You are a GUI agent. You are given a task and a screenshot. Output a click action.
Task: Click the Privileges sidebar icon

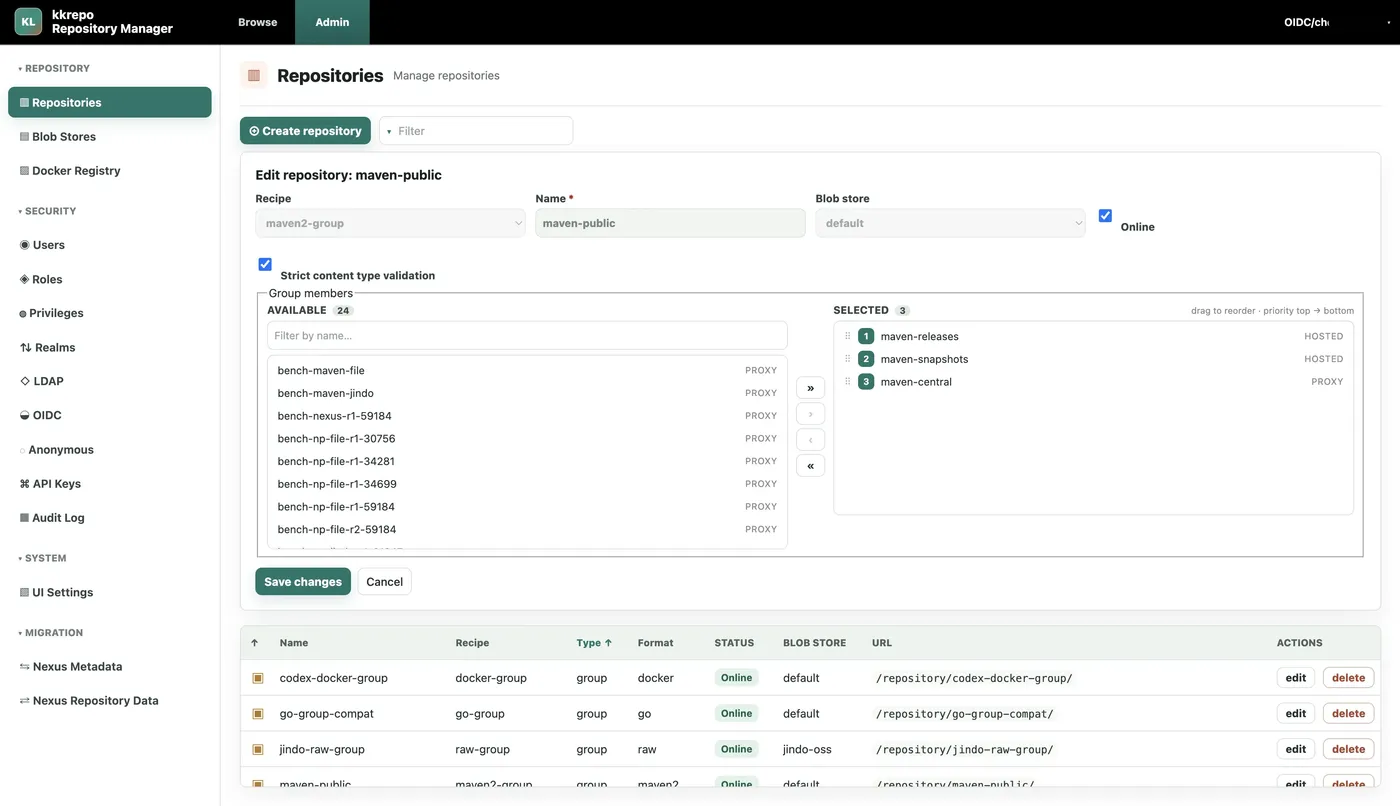23,314
